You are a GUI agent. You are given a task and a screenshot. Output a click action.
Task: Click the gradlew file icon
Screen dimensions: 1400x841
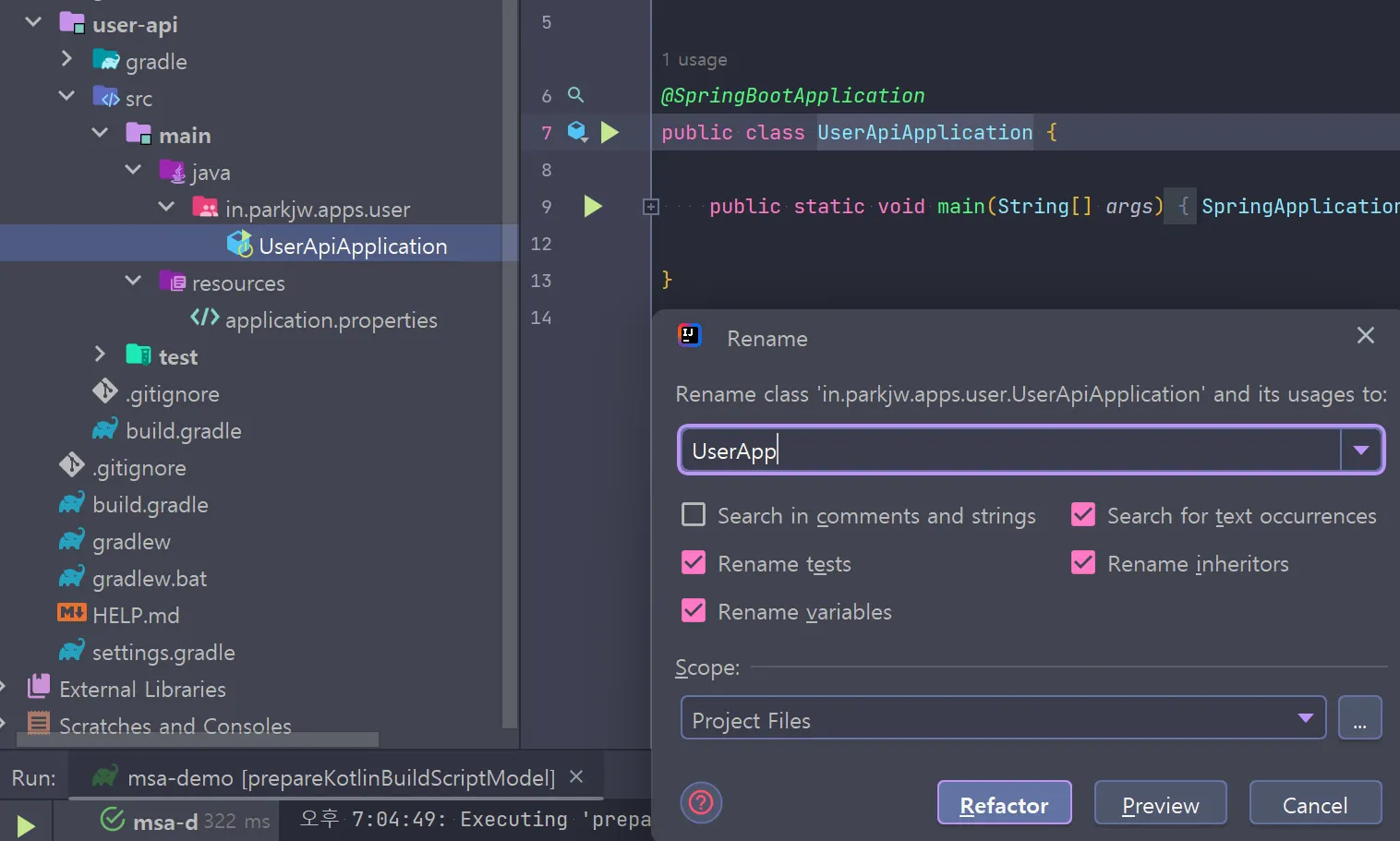[72, 540]
